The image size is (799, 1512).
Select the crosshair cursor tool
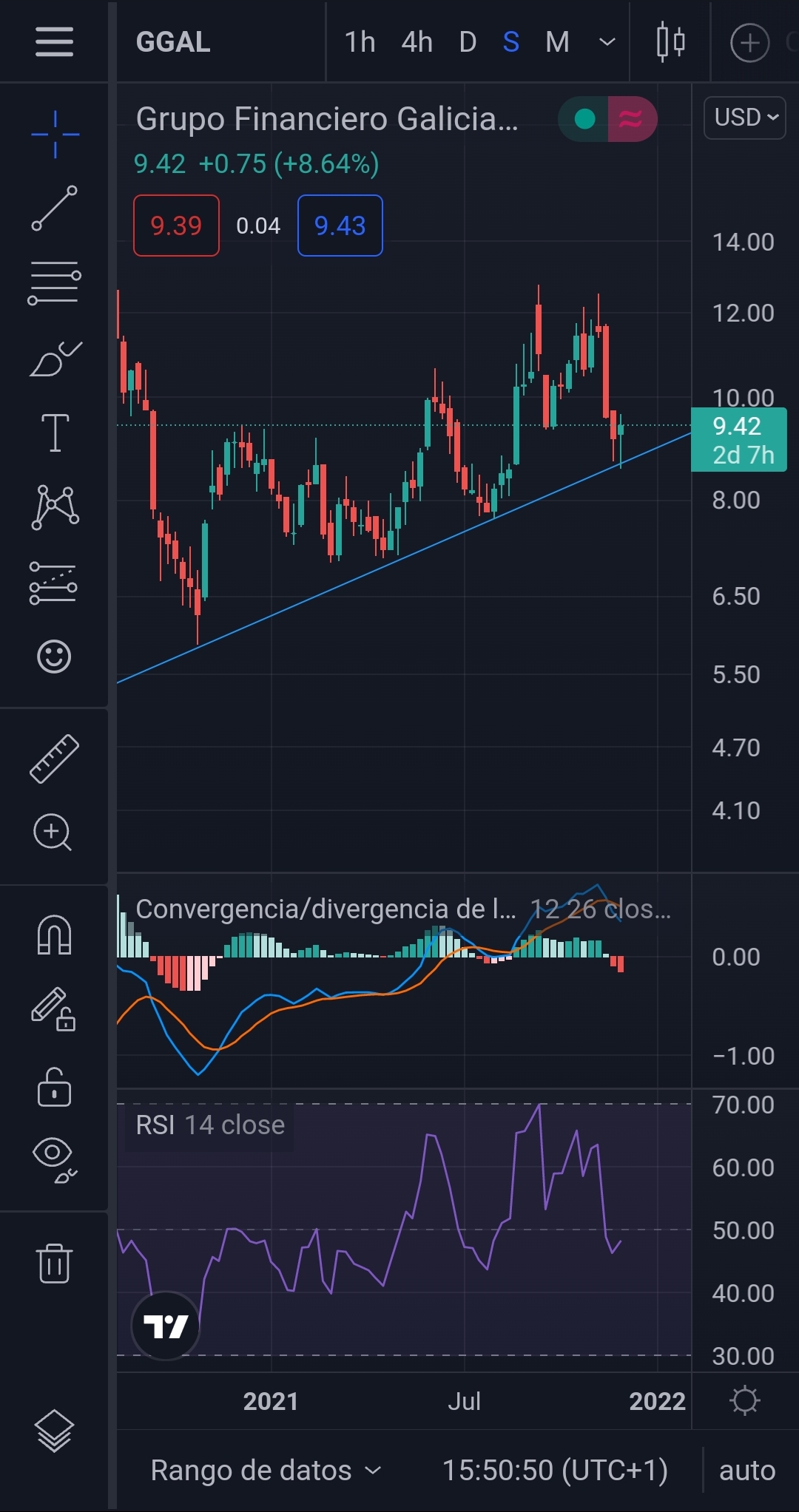(x=55, y=135)
